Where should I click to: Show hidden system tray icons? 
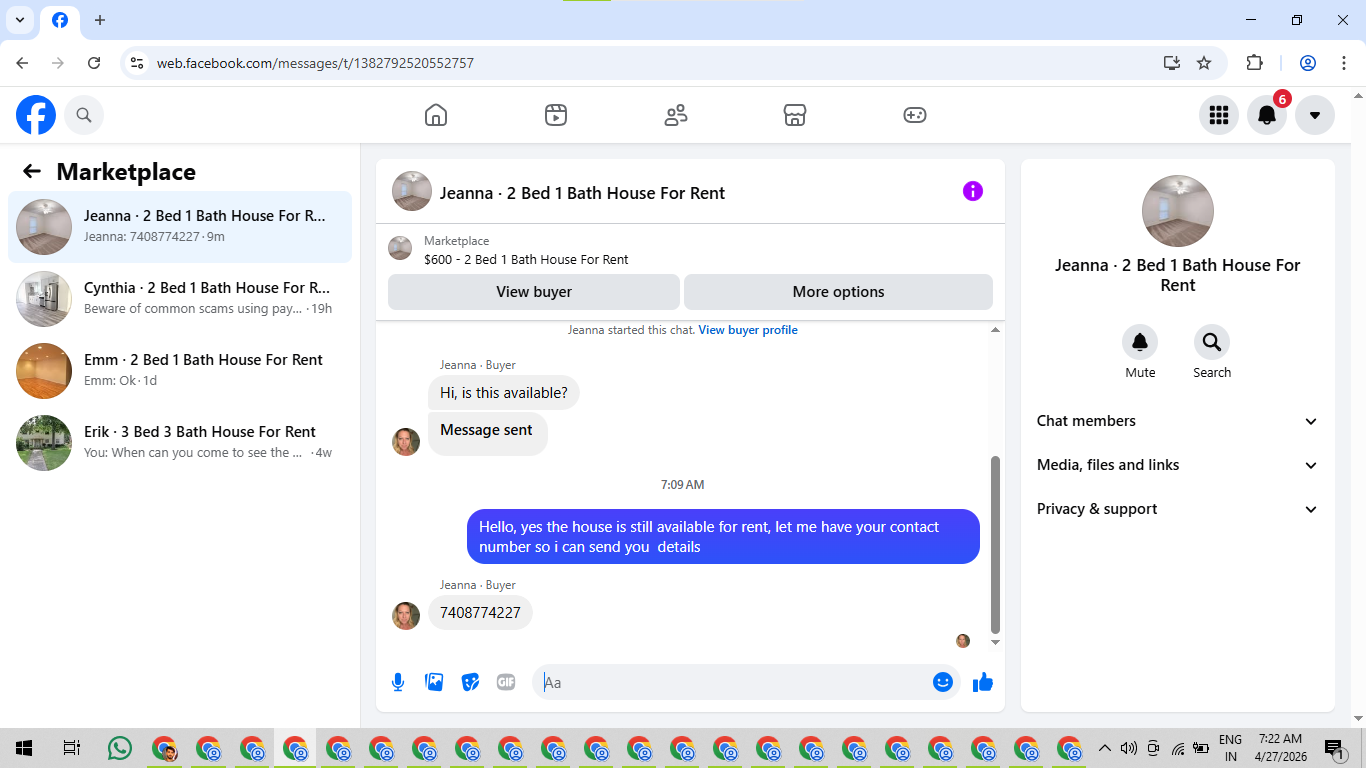click(1105, 748)
